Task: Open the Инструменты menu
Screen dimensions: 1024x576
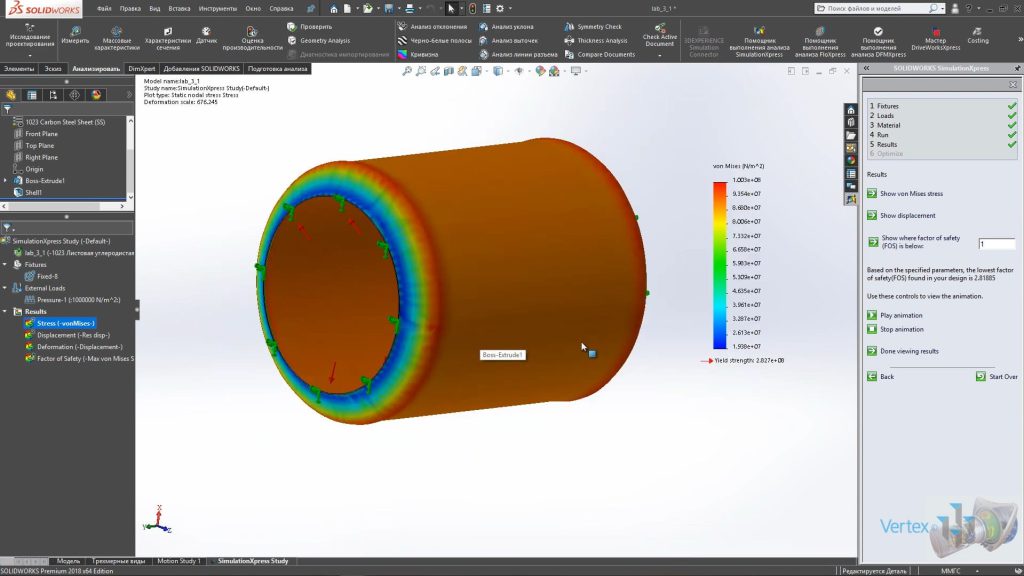Action: tap(217, 8)
